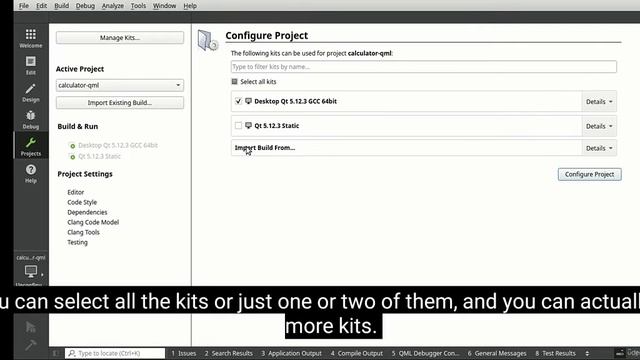Screen dimensions: 640x360
Task: Open the Window menu
Action: 164,6
